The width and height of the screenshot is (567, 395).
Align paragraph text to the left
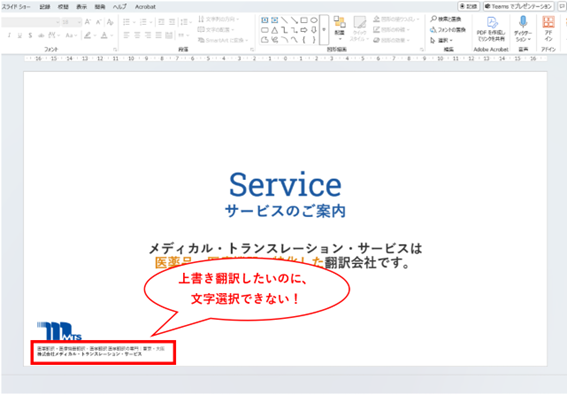pyautogui.click(x=126, y=35)
